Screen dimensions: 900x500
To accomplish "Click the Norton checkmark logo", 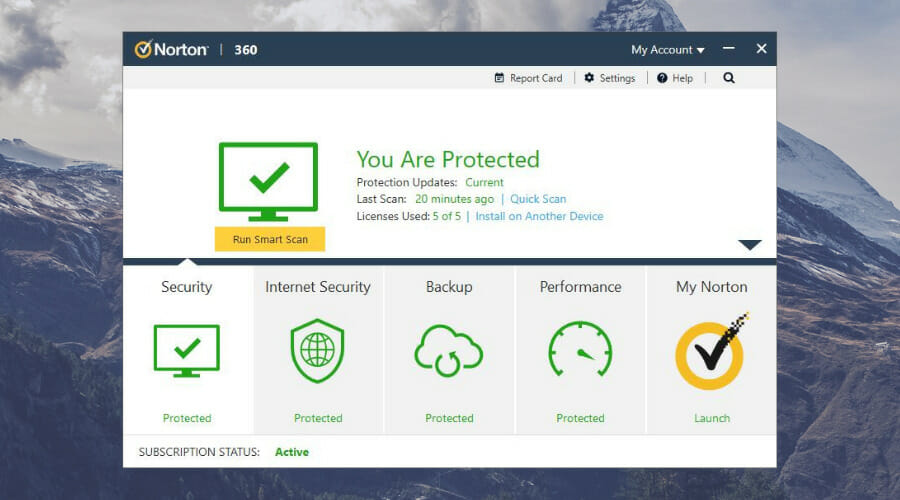I will point(143,49).
